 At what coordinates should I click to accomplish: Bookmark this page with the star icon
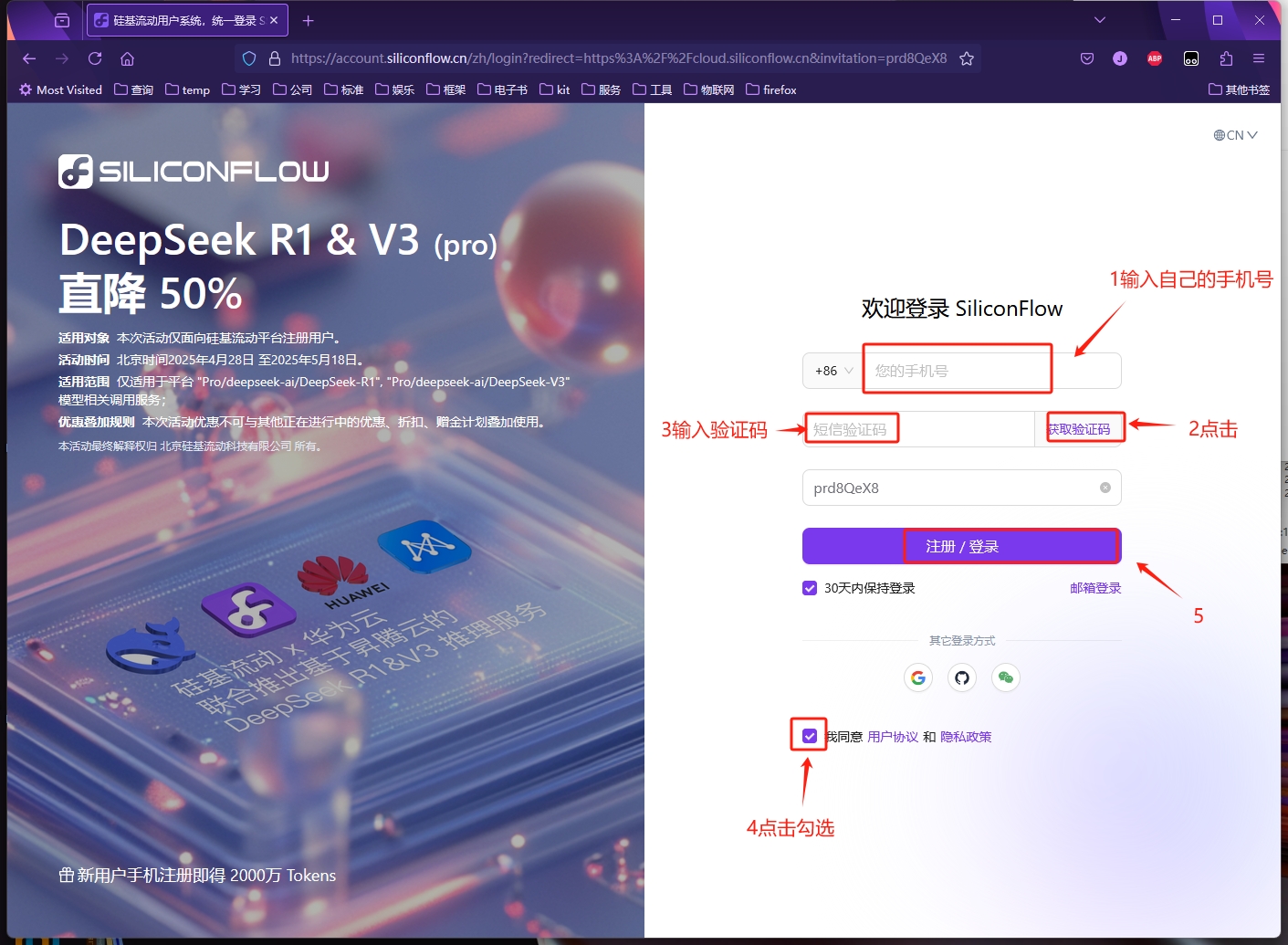tap(967, 58)
